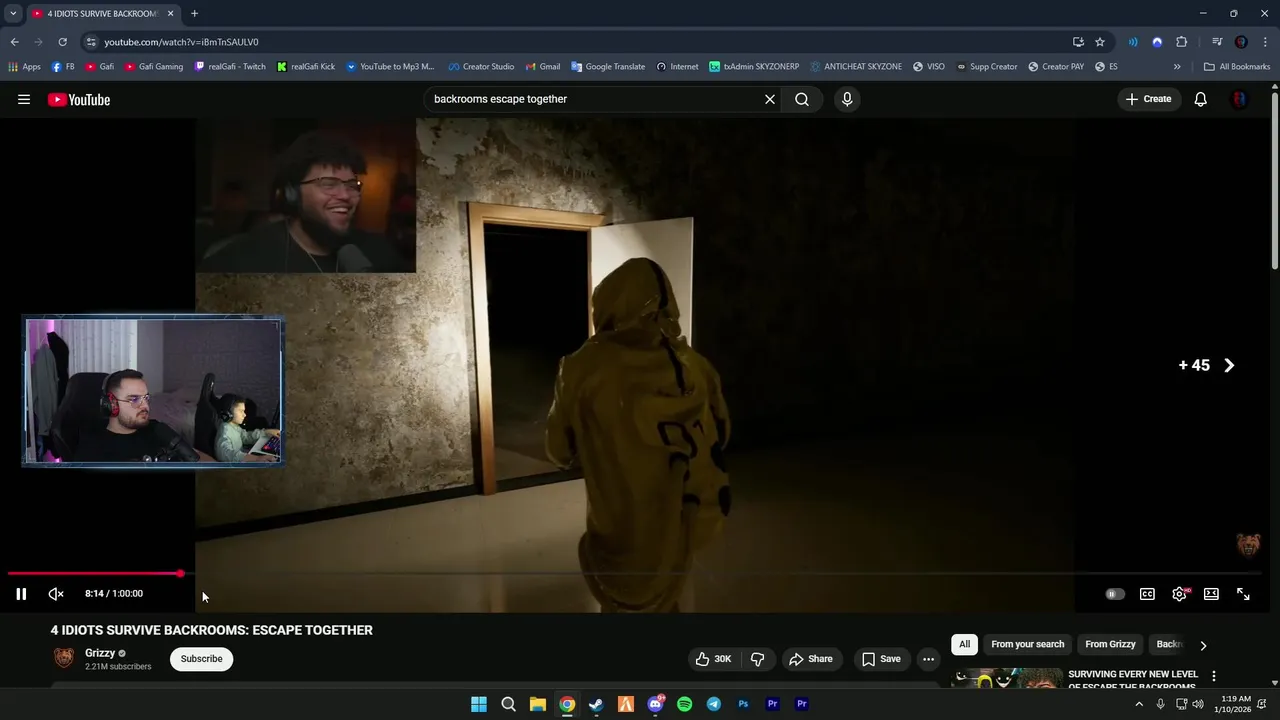Open Discord from the taskbar
This screenshot has width=1280, height=720.
655,704
